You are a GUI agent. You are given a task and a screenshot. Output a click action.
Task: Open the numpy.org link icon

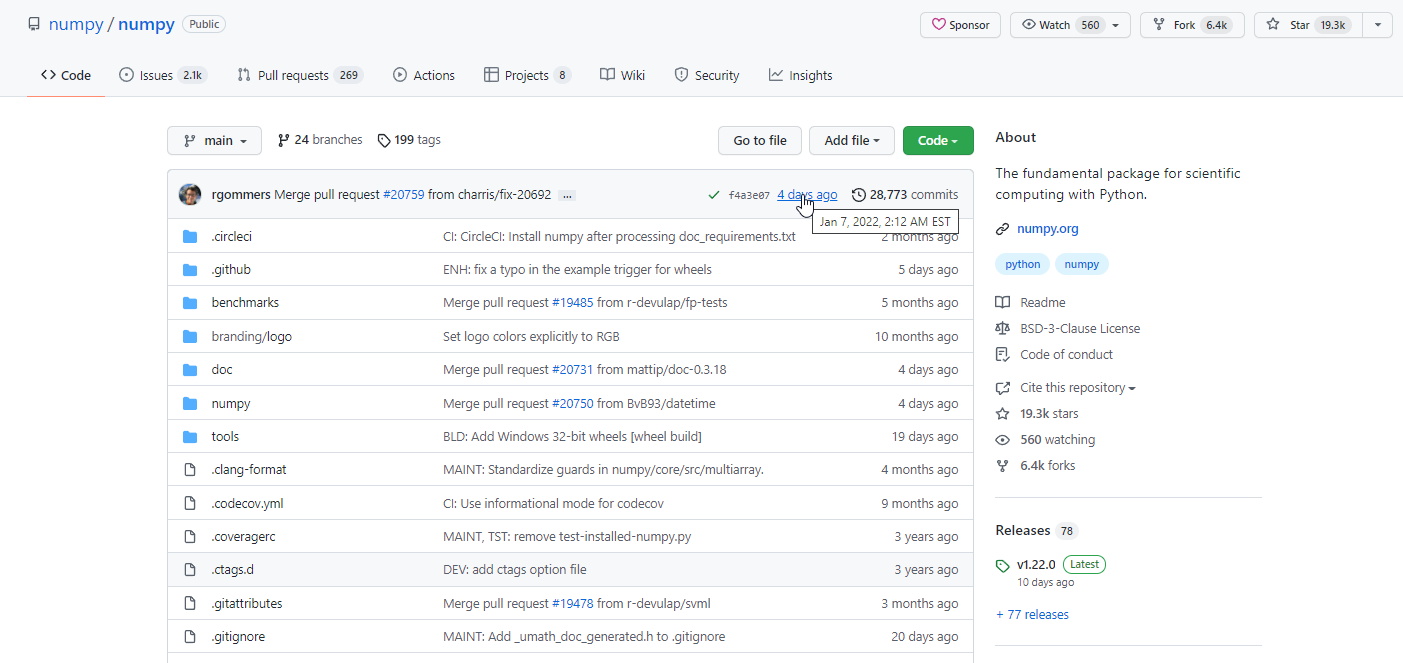click(x=1002, y=228)
